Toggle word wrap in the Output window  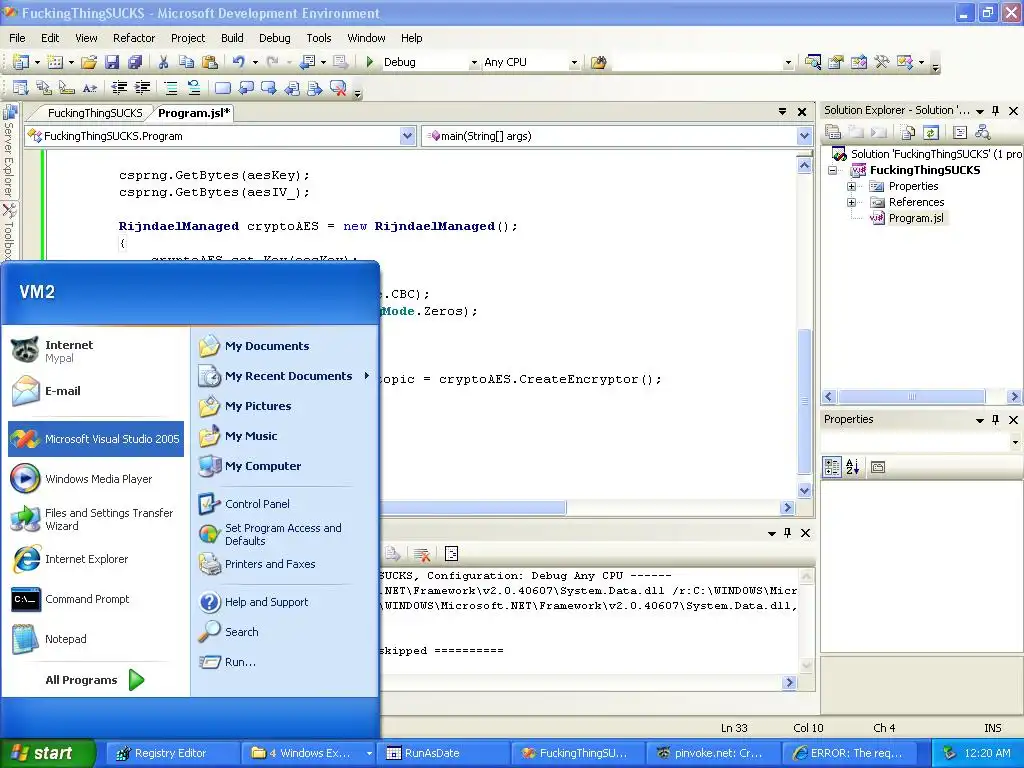[451, 554]
